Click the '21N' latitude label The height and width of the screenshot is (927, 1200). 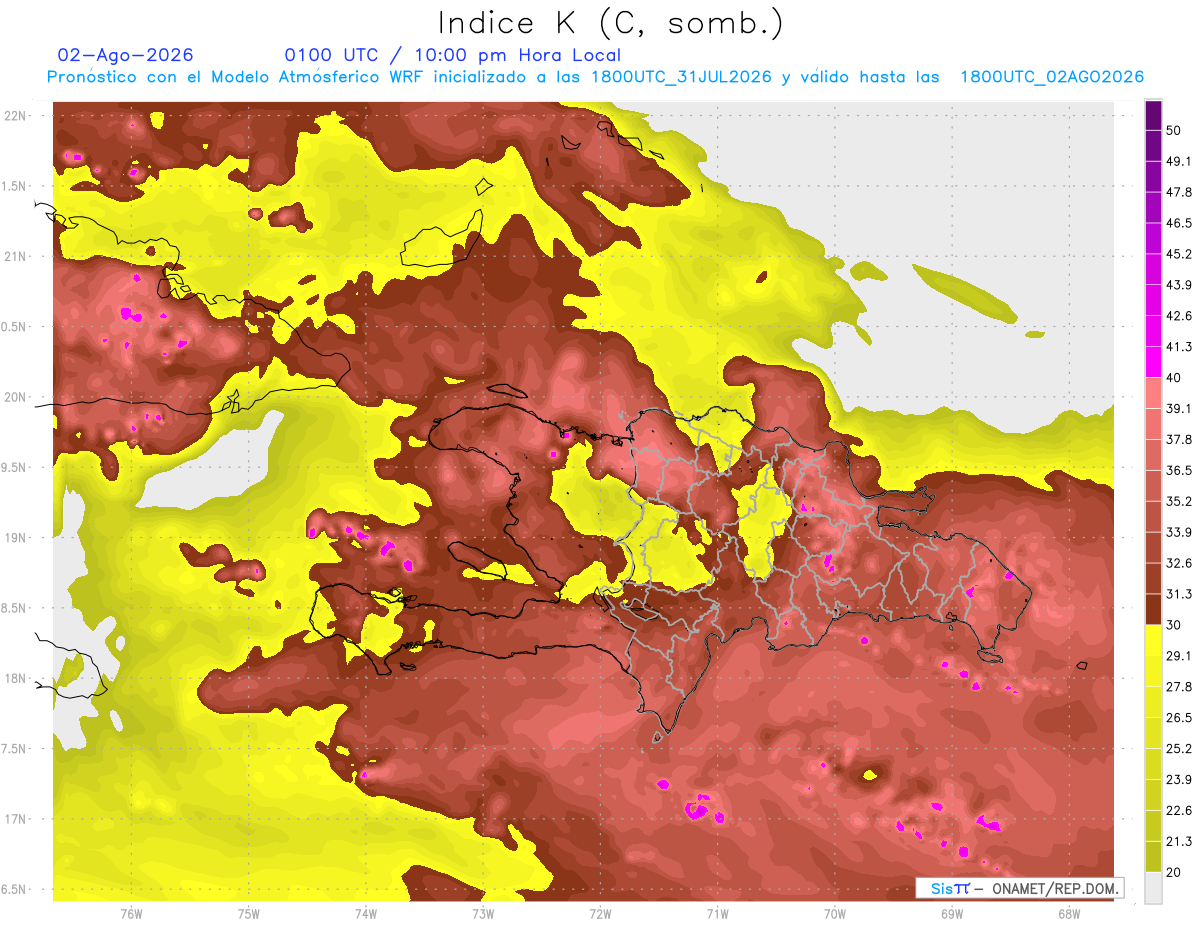[x=16, y=256]
